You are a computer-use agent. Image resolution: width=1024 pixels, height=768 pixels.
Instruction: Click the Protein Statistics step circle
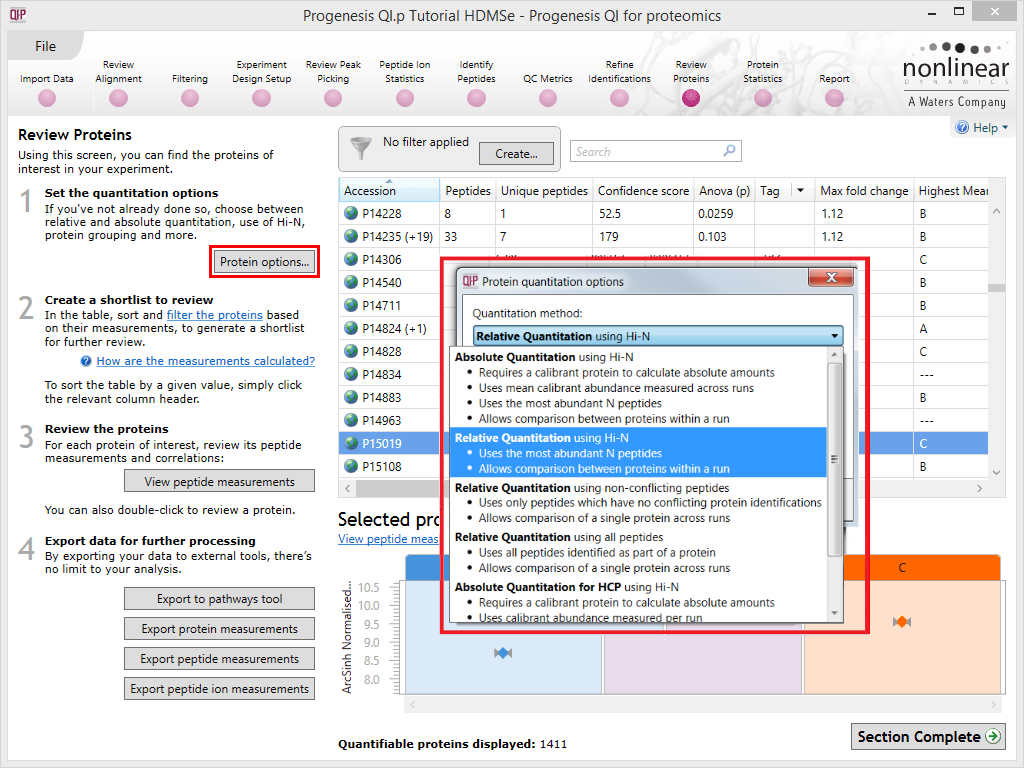coord(763,99)
